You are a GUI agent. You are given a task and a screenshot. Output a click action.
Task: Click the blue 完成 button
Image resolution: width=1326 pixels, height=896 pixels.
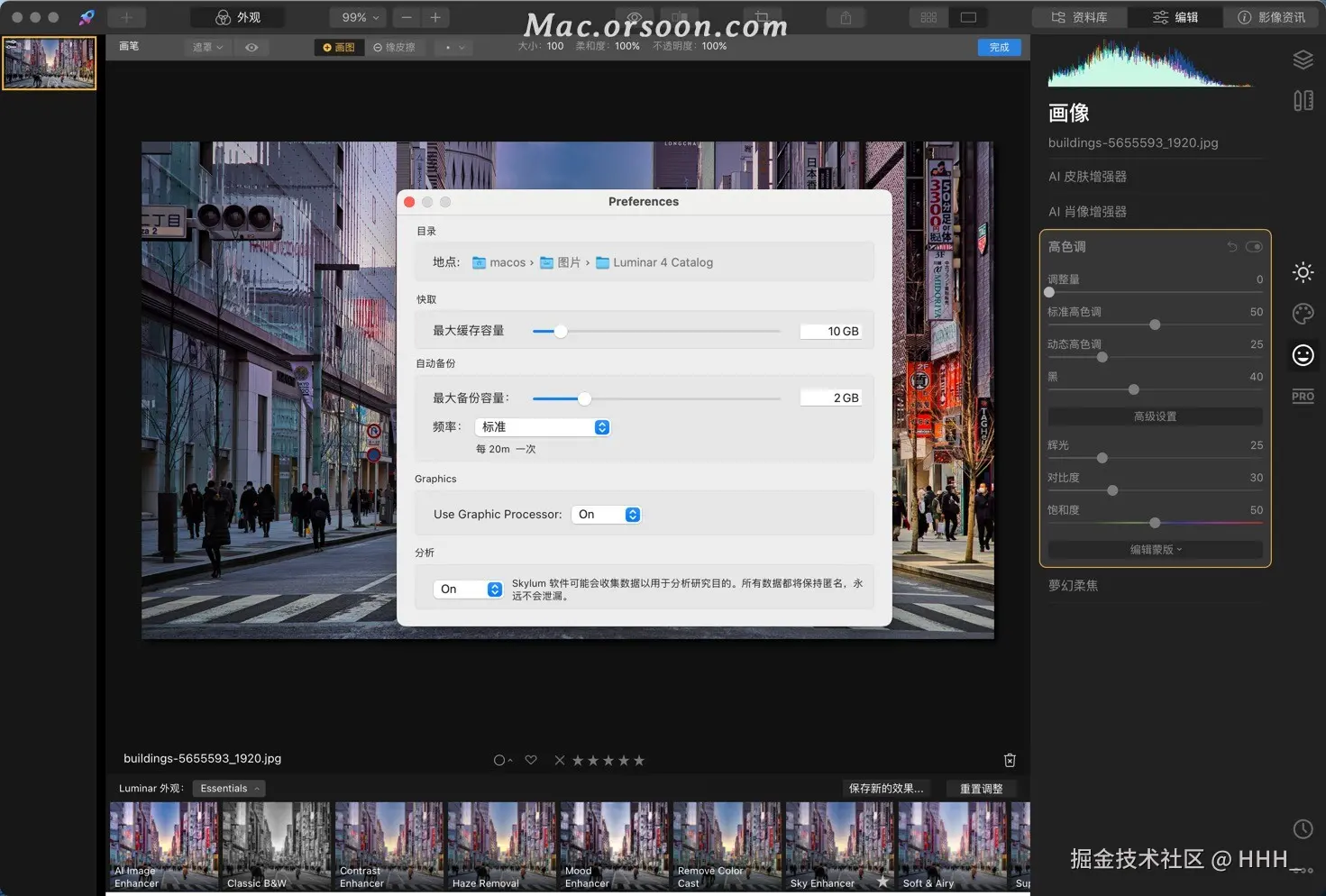(x=999, y=47)
